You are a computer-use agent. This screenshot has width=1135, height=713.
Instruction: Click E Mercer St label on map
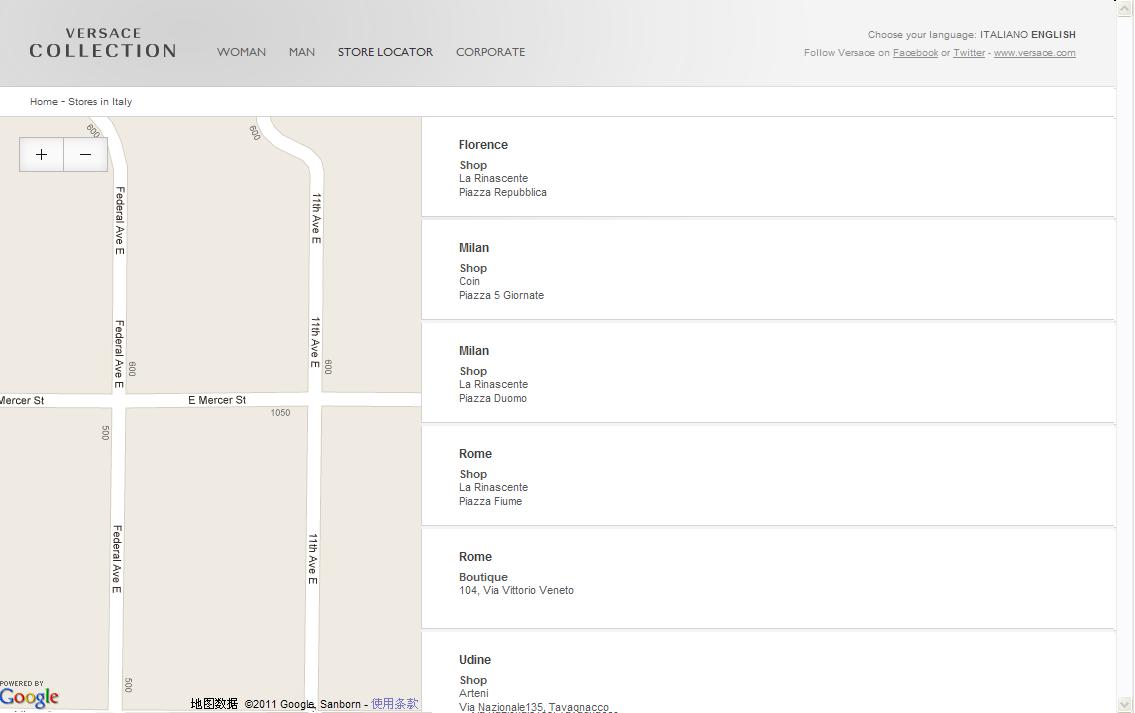pos(217,400)
